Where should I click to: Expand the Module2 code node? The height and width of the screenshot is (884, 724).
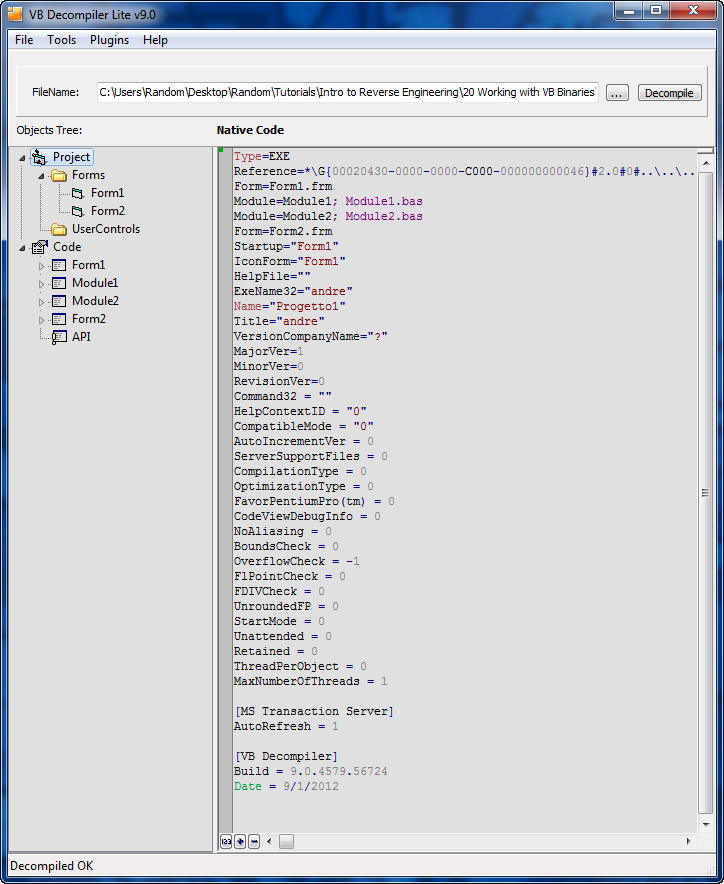[x=41, y=302]
